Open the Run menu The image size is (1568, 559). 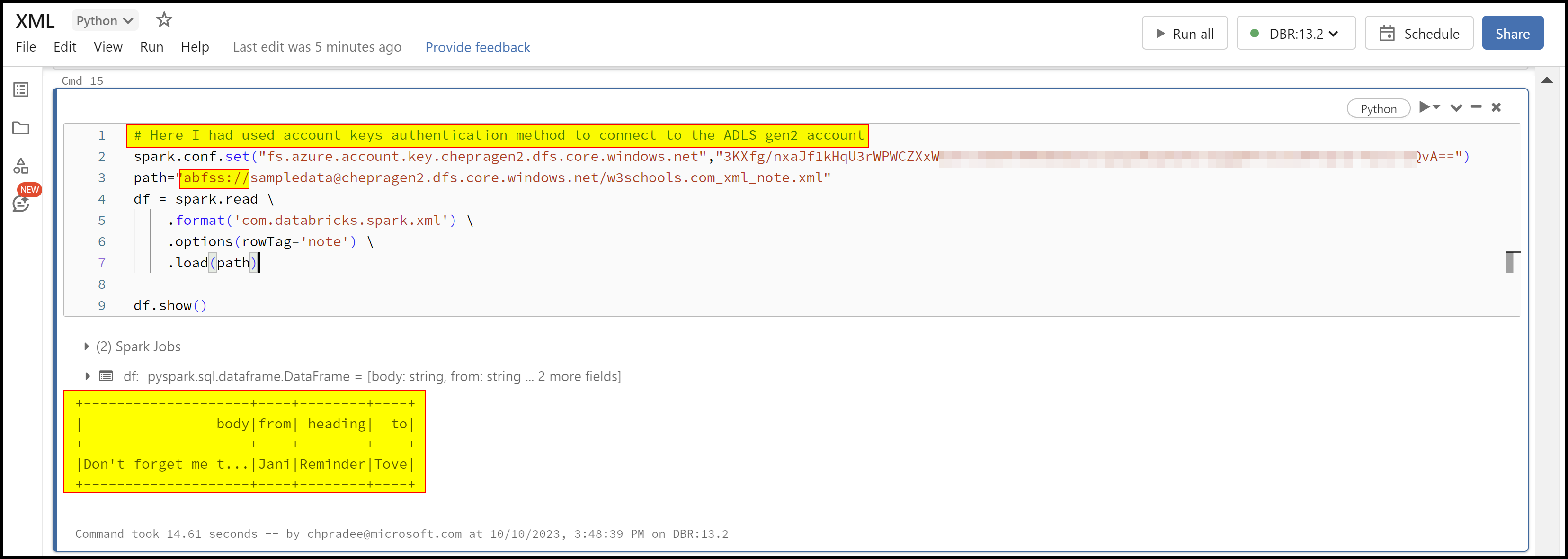151,47
